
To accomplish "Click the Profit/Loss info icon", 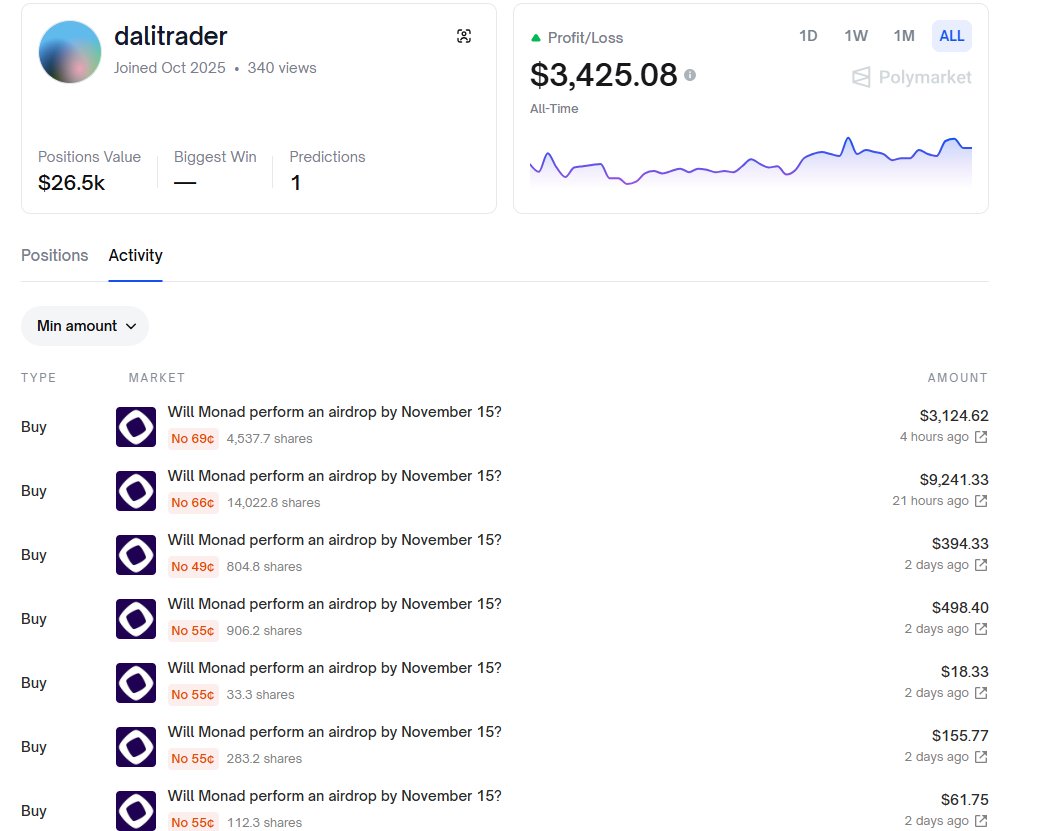I will pyautogui.click(x=690, y=75).
